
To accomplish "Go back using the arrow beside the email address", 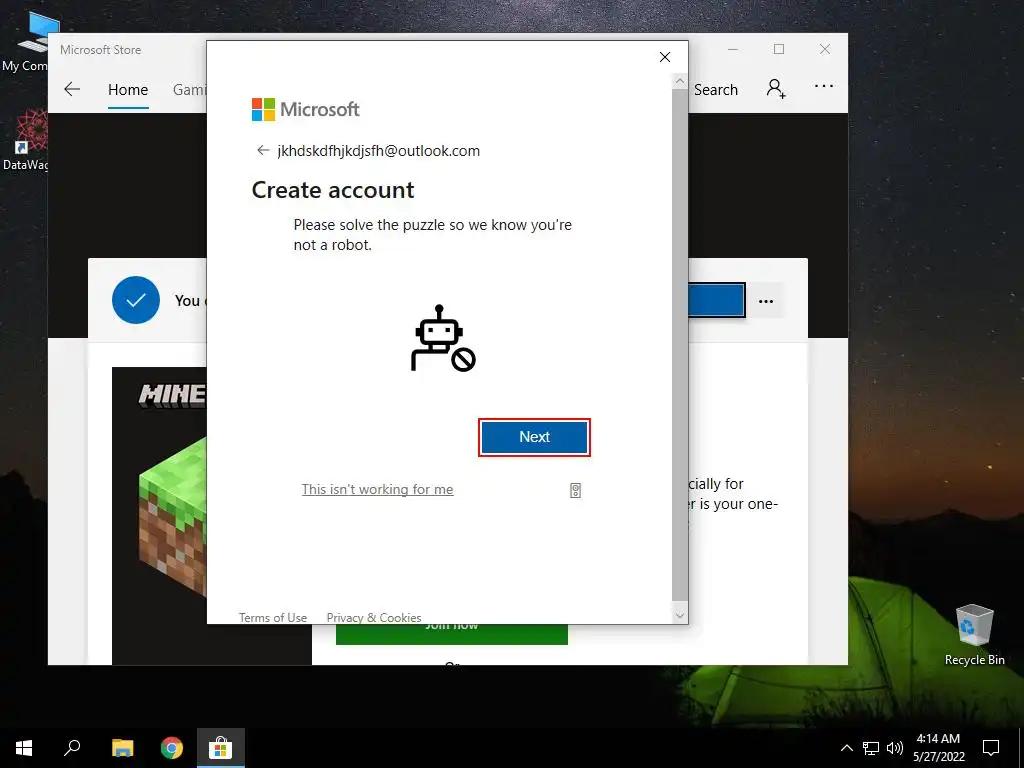I will 263,150.
